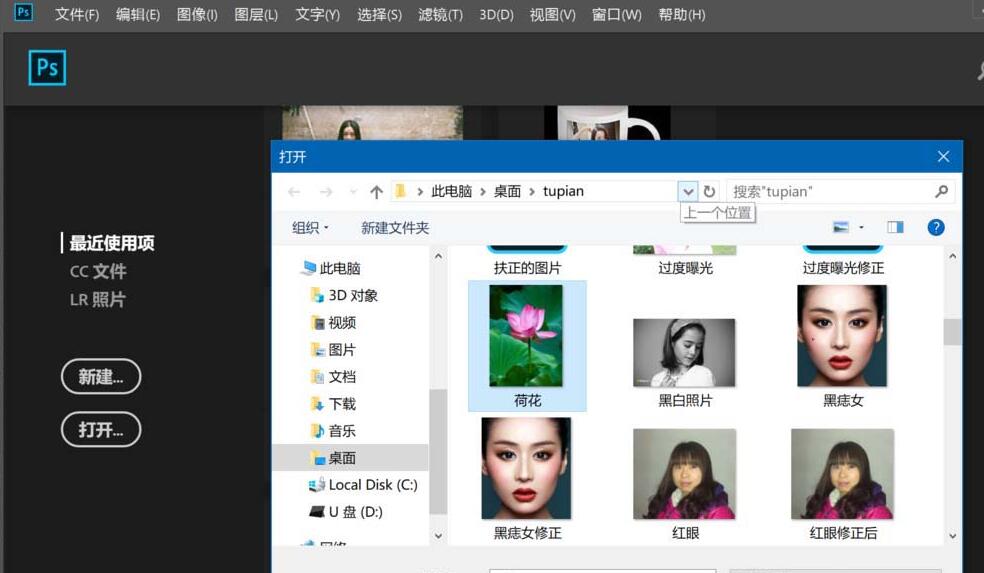Select U 盘 (D:) in tree

pyautogui.click(x=355, y=511)
